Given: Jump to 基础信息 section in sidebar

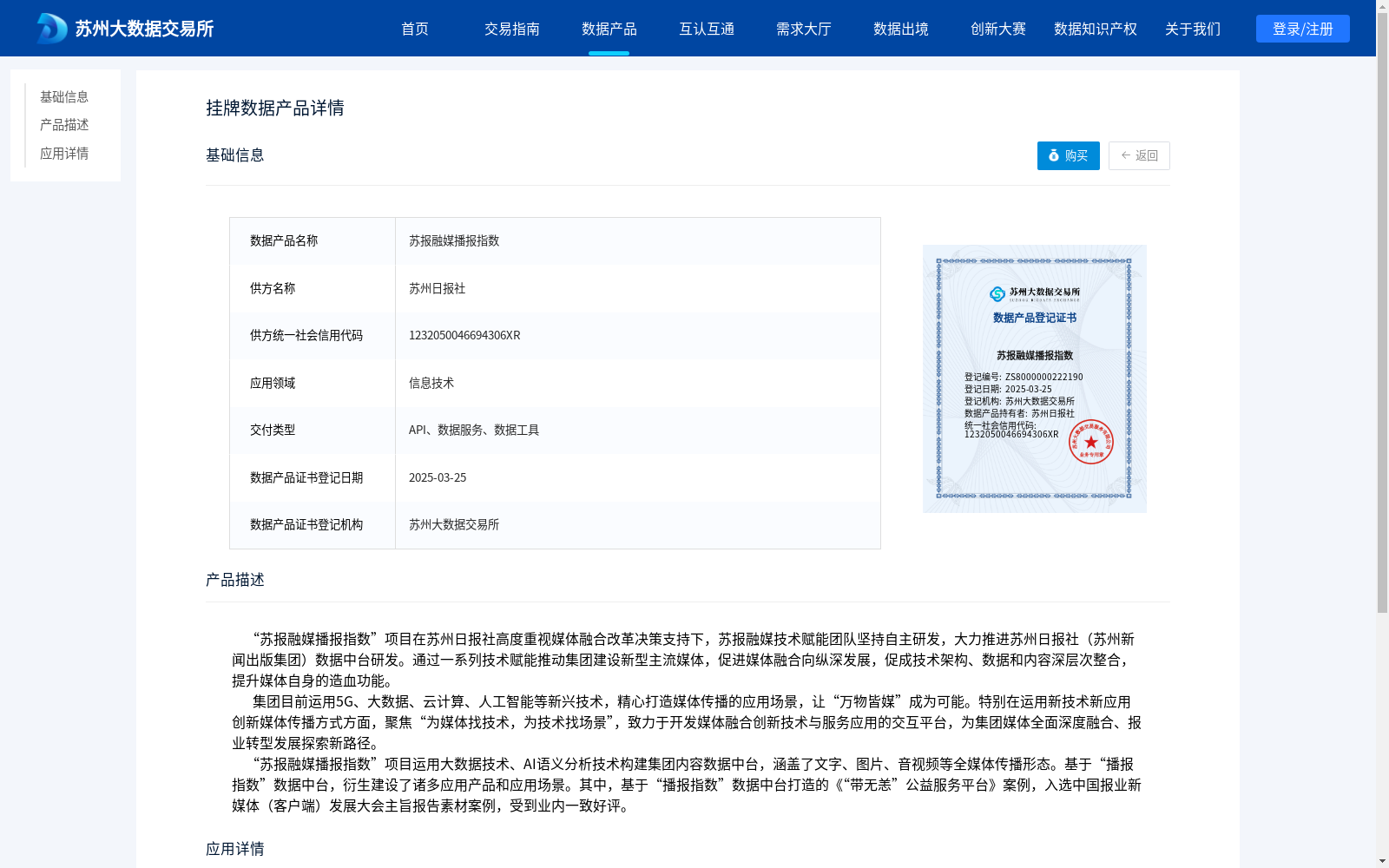Looking at the screenshot, I should click(x=64, y=96).
